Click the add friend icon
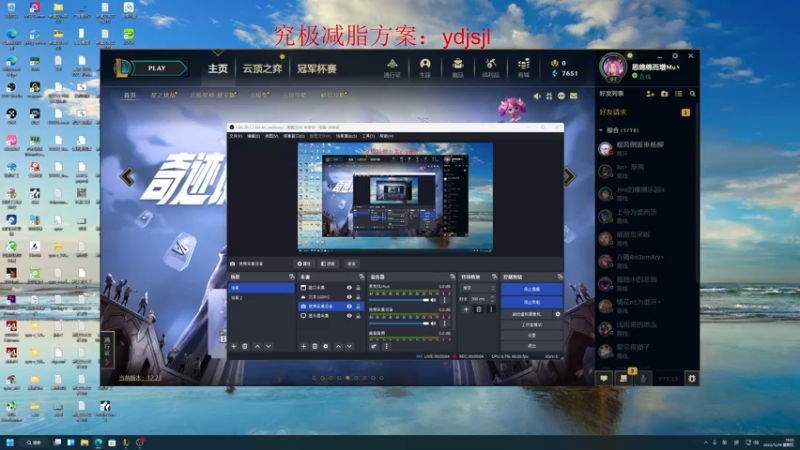 point(650,94)
